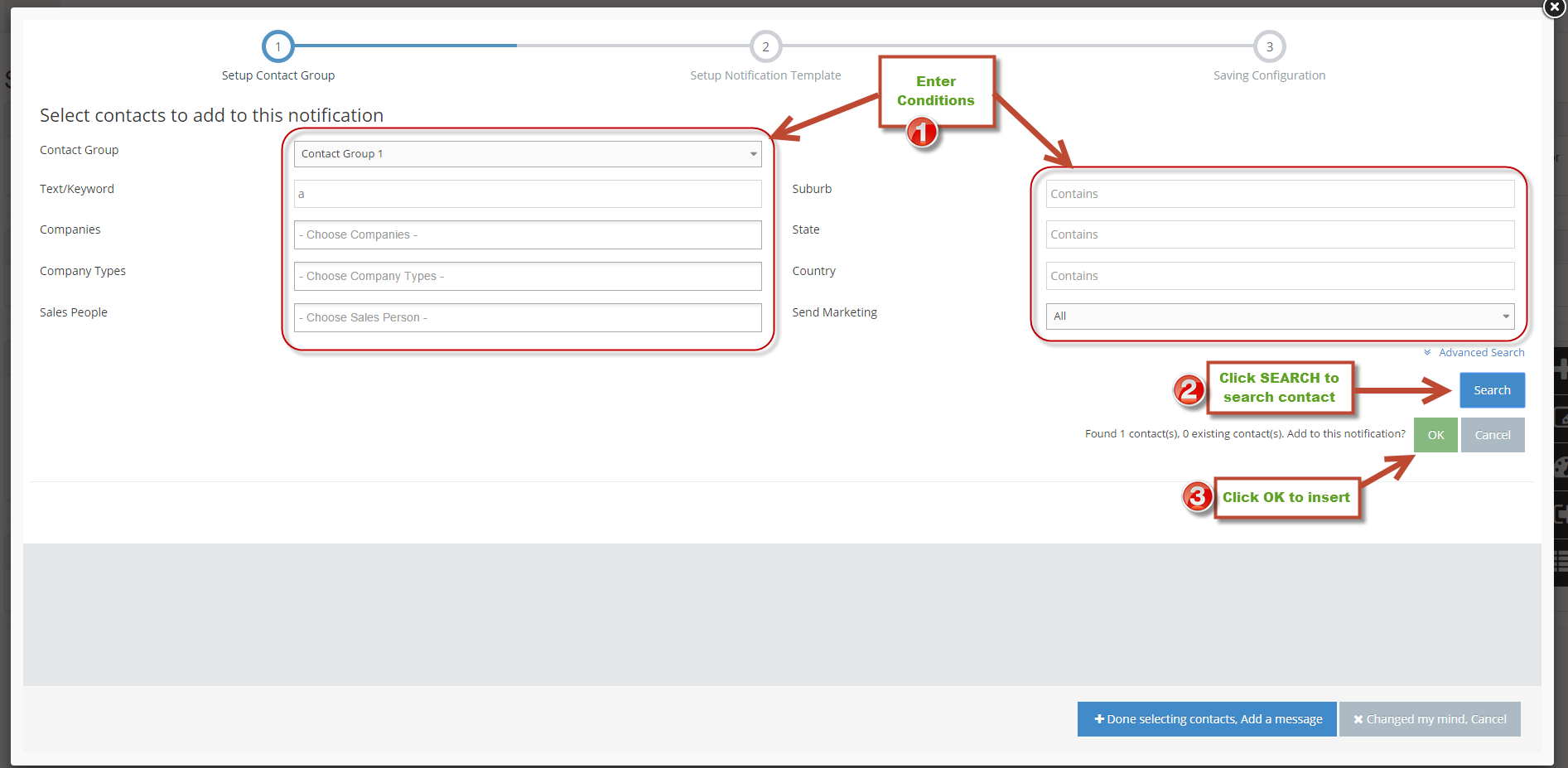Click Done selecting contacts, Add a message

[x=1207, y=719]
